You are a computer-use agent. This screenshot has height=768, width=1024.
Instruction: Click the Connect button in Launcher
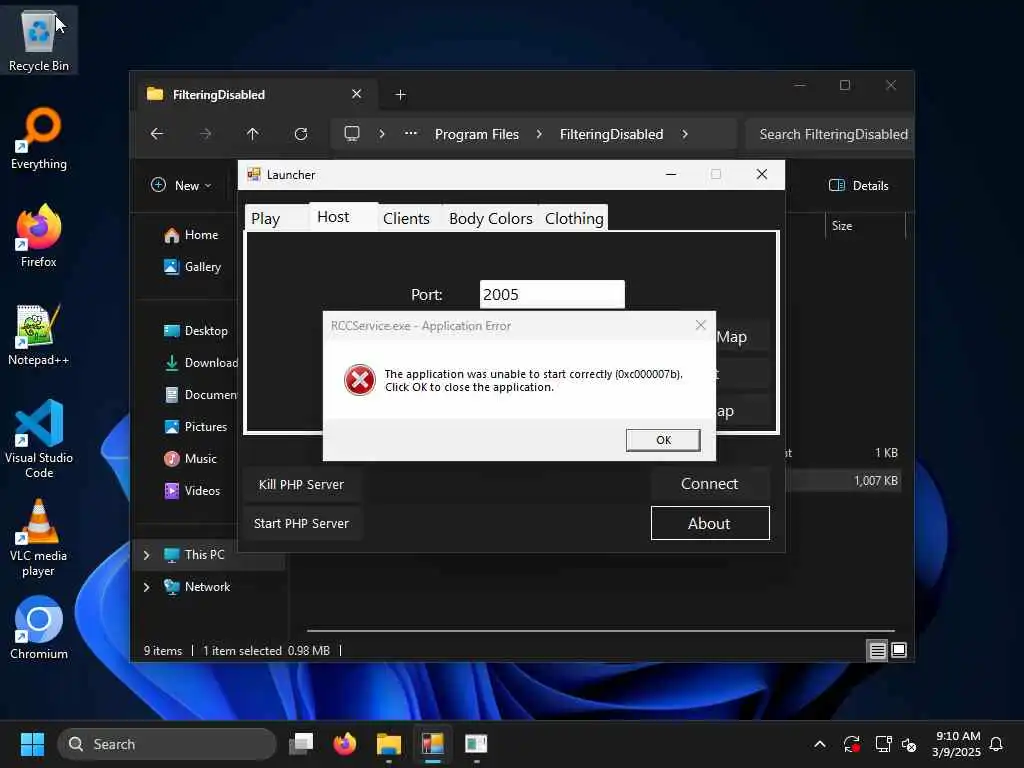coord(710,484)
